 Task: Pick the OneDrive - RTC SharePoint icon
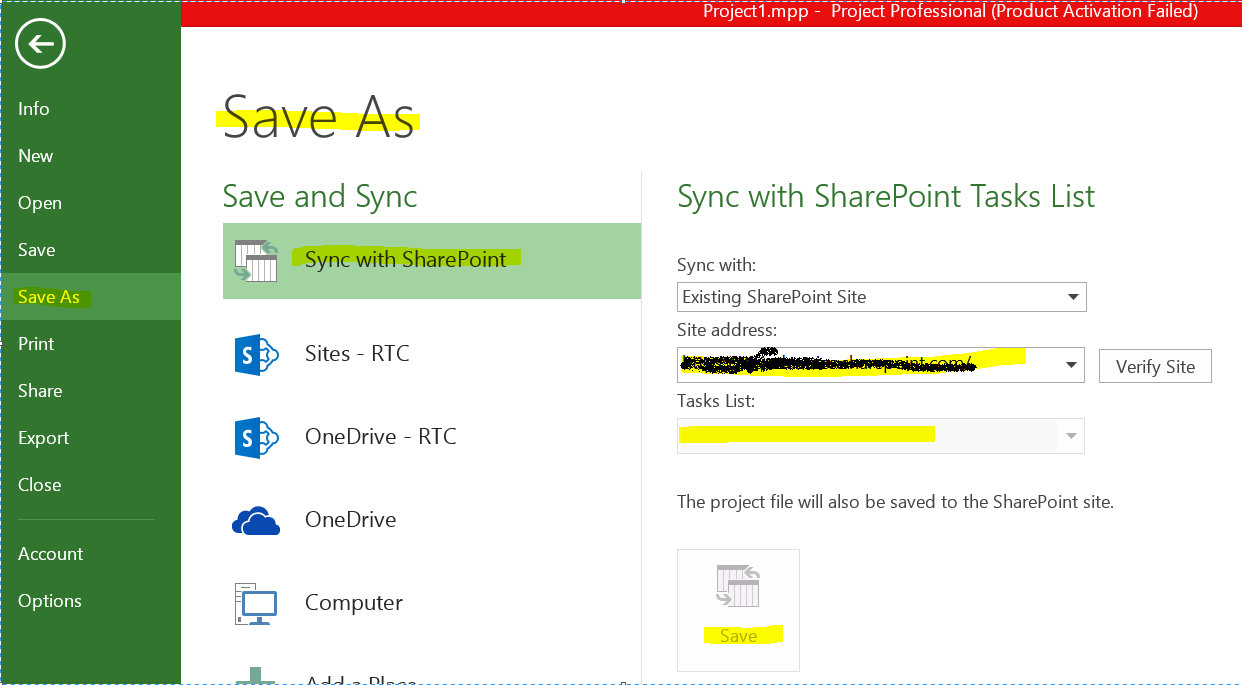[256, 437]
